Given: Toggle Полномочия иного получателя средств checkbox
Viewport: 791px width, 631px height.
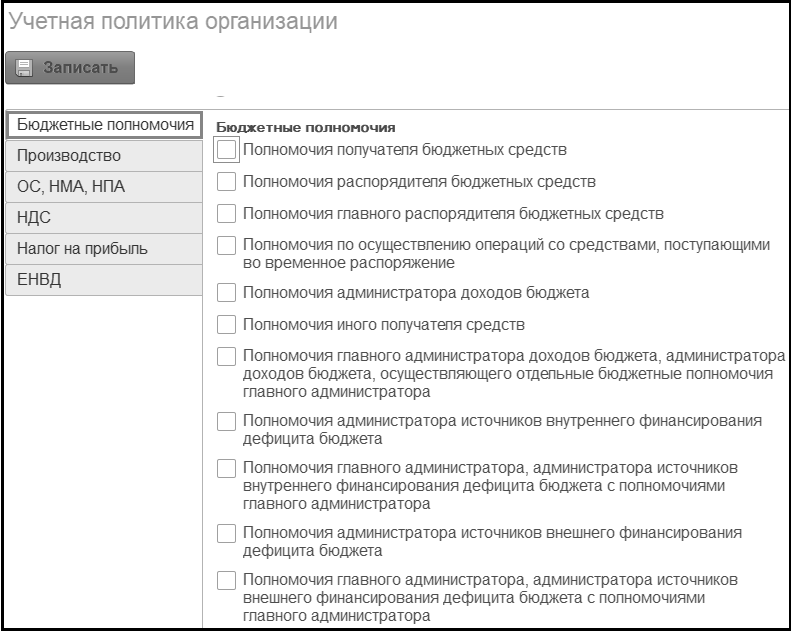Looking at the screenshot, I should pyautogui.click(x=227, y=324).
